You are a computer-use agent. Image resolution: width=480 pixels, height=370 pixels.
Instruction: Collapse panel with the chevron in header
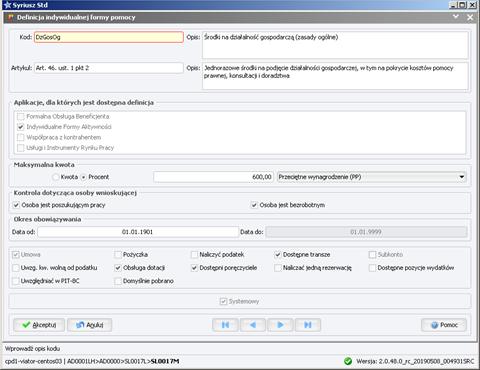(x=456, y=17)
